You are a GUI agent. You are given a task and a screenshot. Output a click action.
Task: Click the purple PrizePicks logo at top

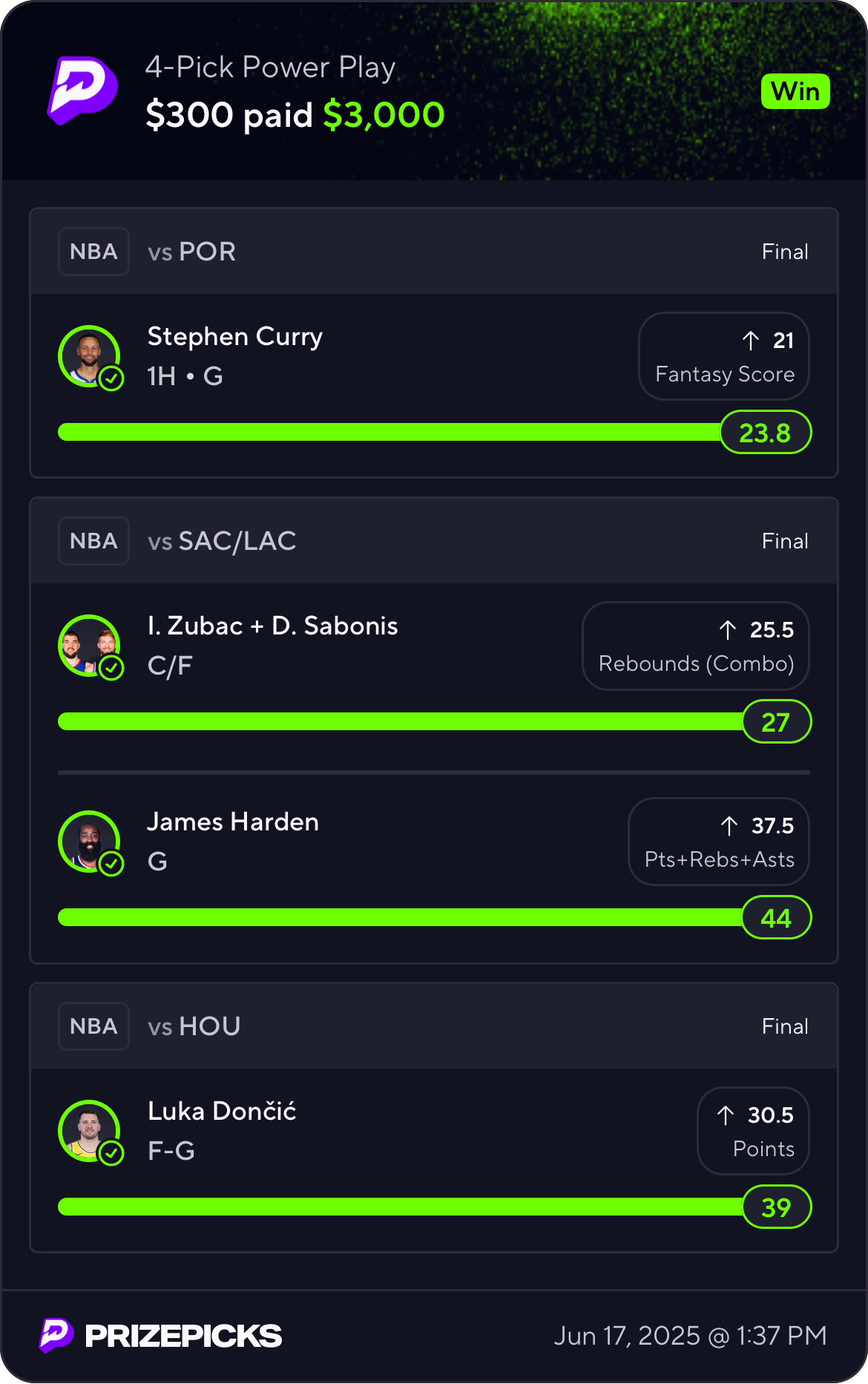[x=83, y=91]
